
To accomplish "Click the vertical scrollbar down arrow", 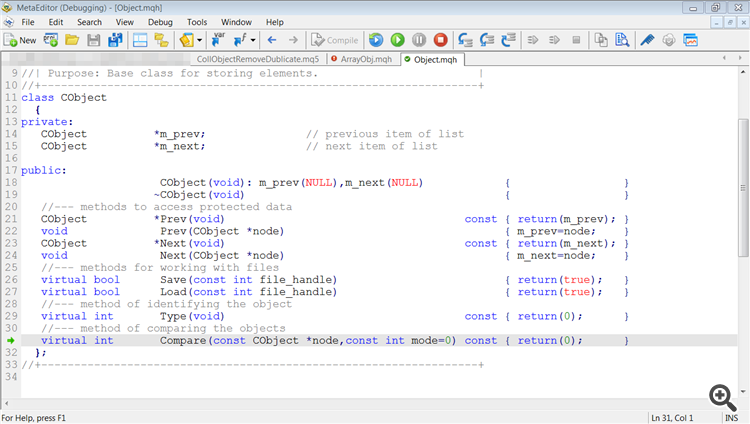I will (743, 391).
